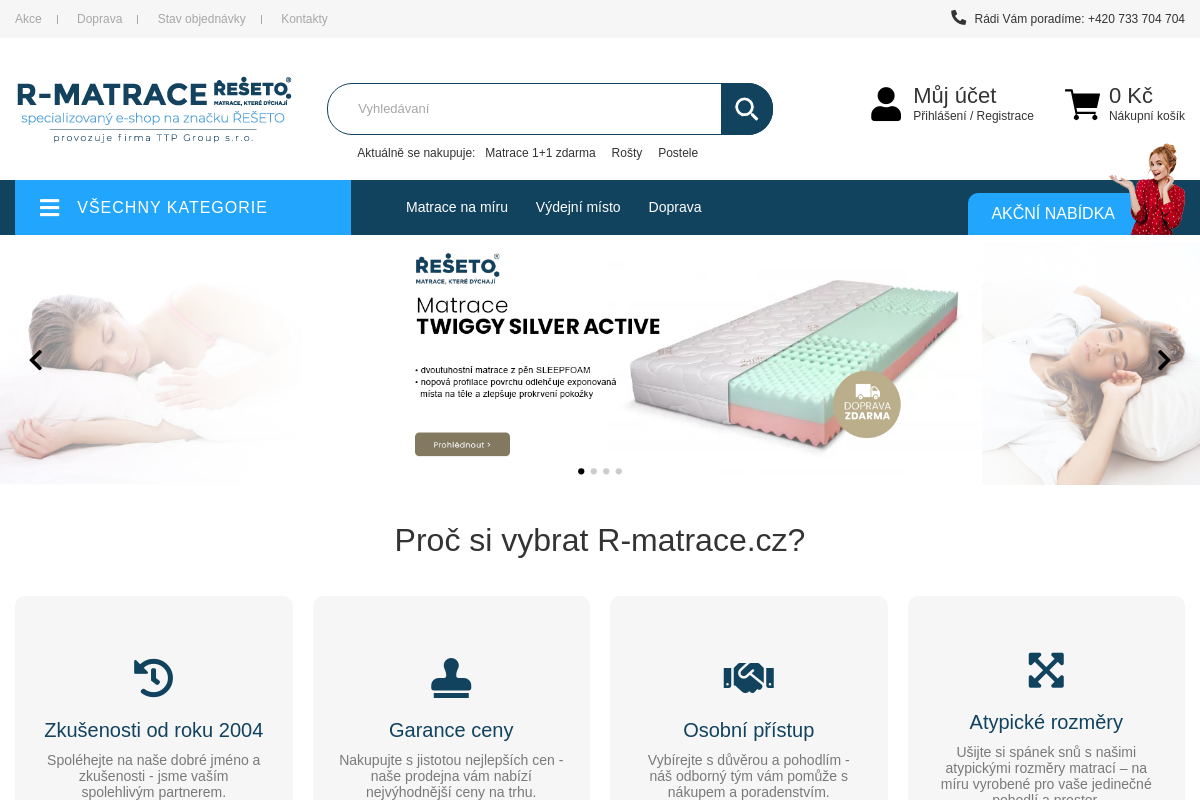Click the handshake icon
1200x800 pixels.
click(x=749, y=677)
